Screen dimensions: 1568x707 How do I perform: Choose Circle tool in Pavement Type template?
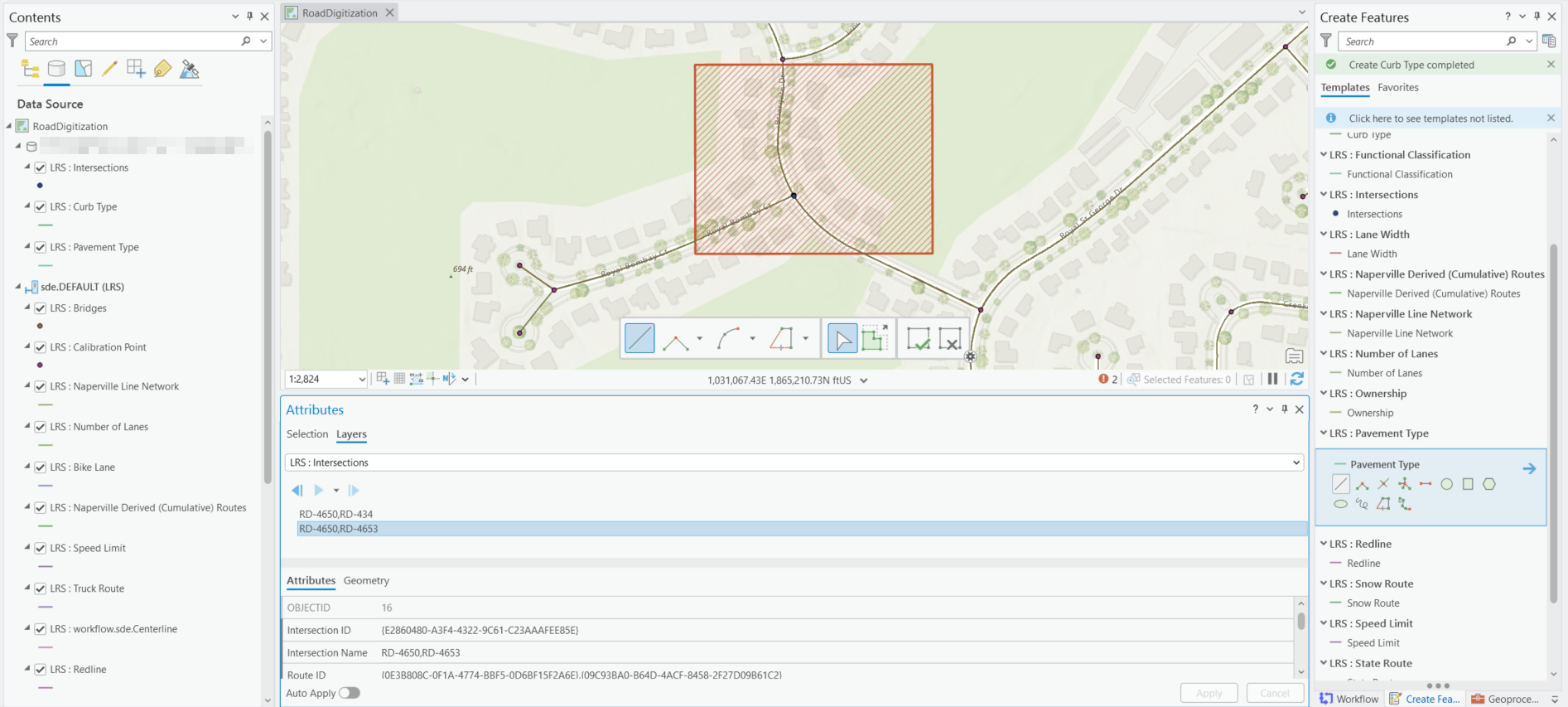point(1447,484)
